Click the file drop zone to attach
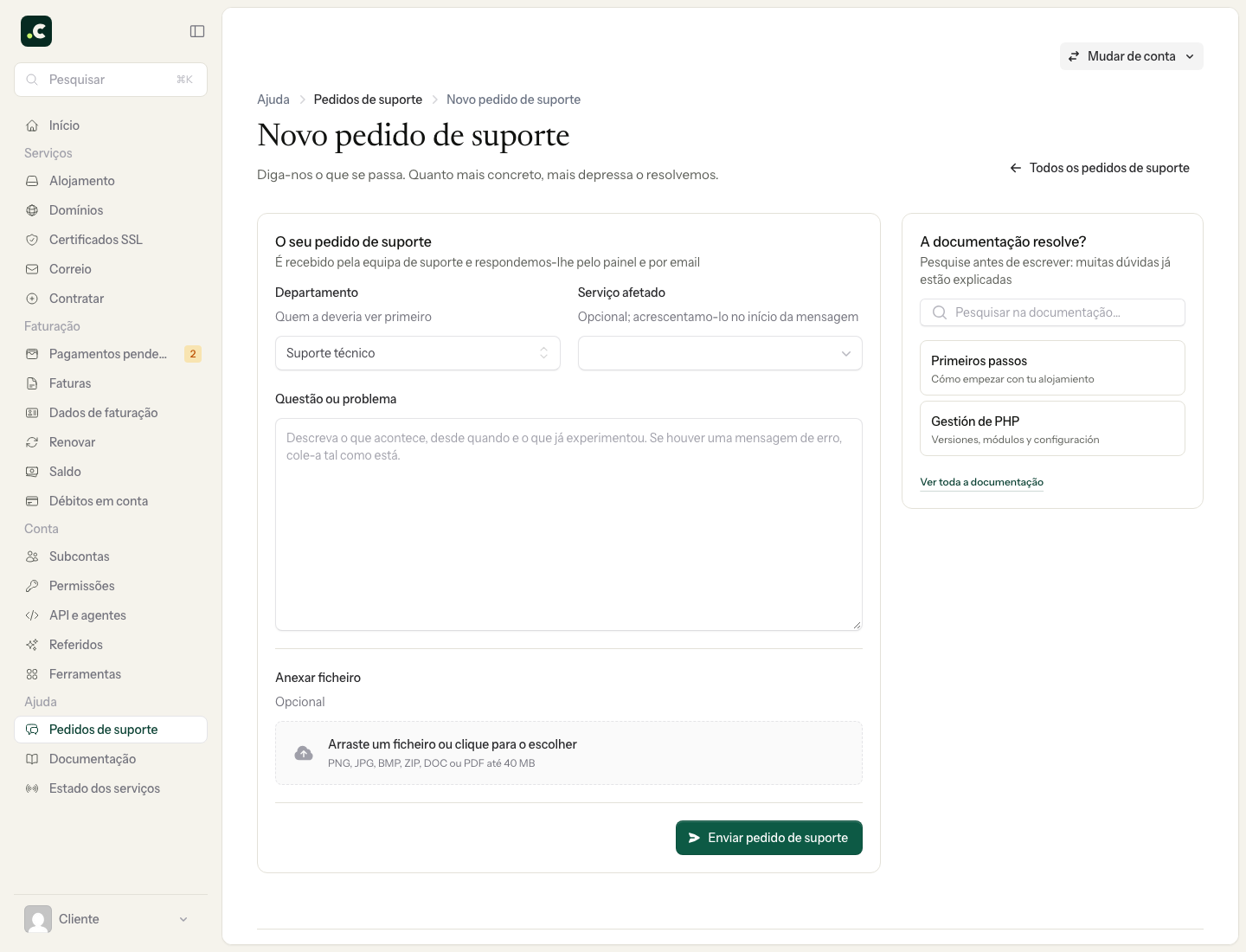 point(568,753)
